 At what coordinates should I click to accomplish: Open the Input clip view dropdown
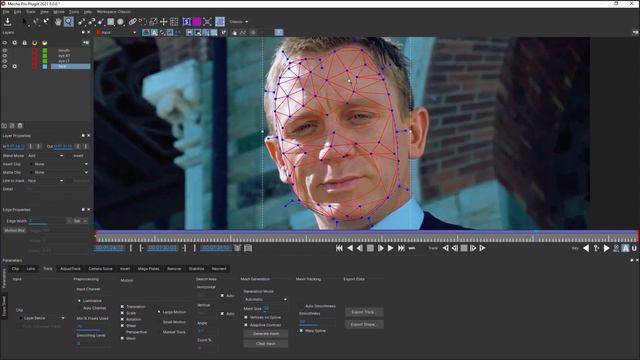tap(117, 32)
